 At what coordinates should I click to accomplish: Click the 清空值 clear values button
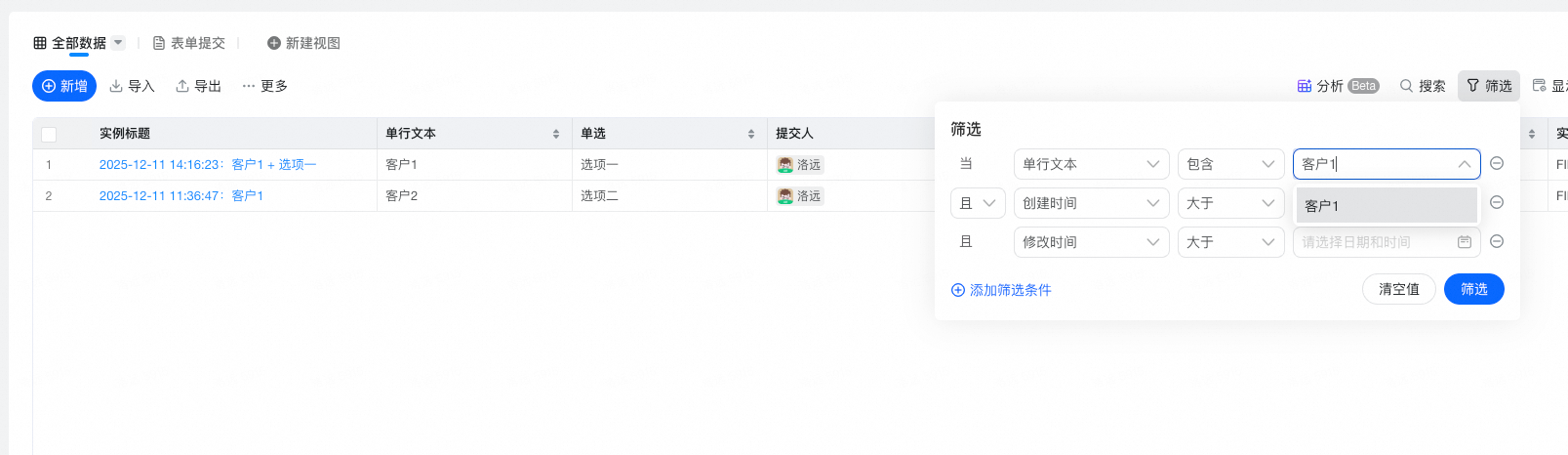tap(1398, 289)
